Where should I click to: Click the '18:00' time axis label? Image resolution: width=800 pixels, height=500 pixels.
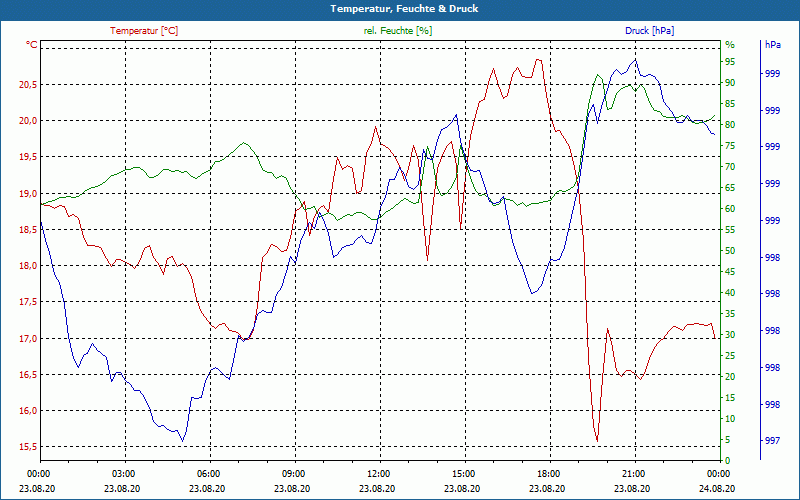tap(548, 473)
